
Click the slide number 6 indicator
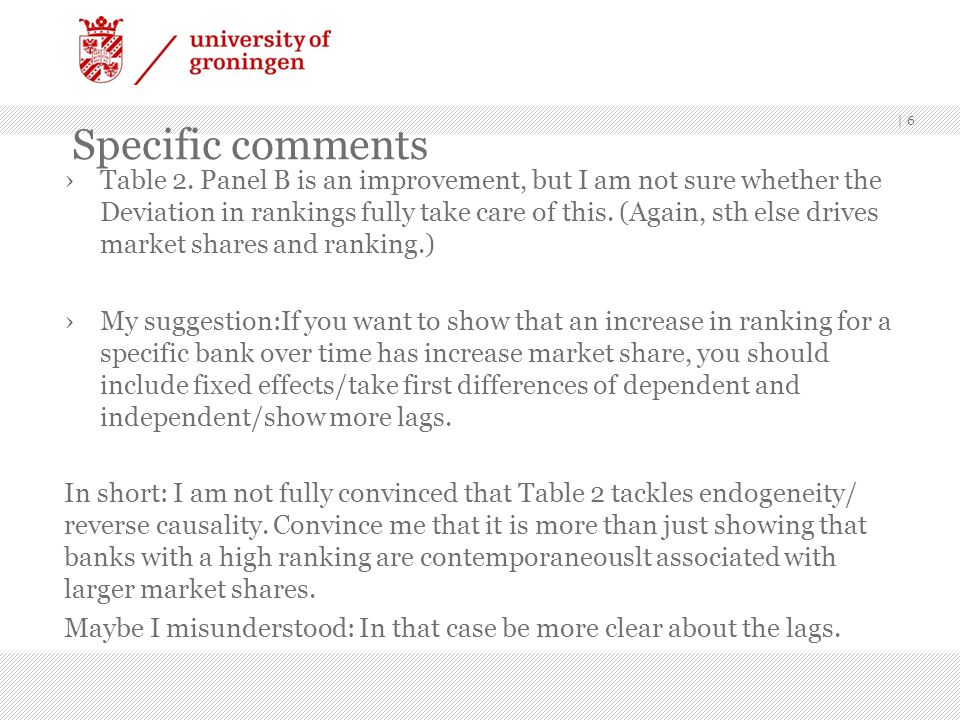(910, 121)
